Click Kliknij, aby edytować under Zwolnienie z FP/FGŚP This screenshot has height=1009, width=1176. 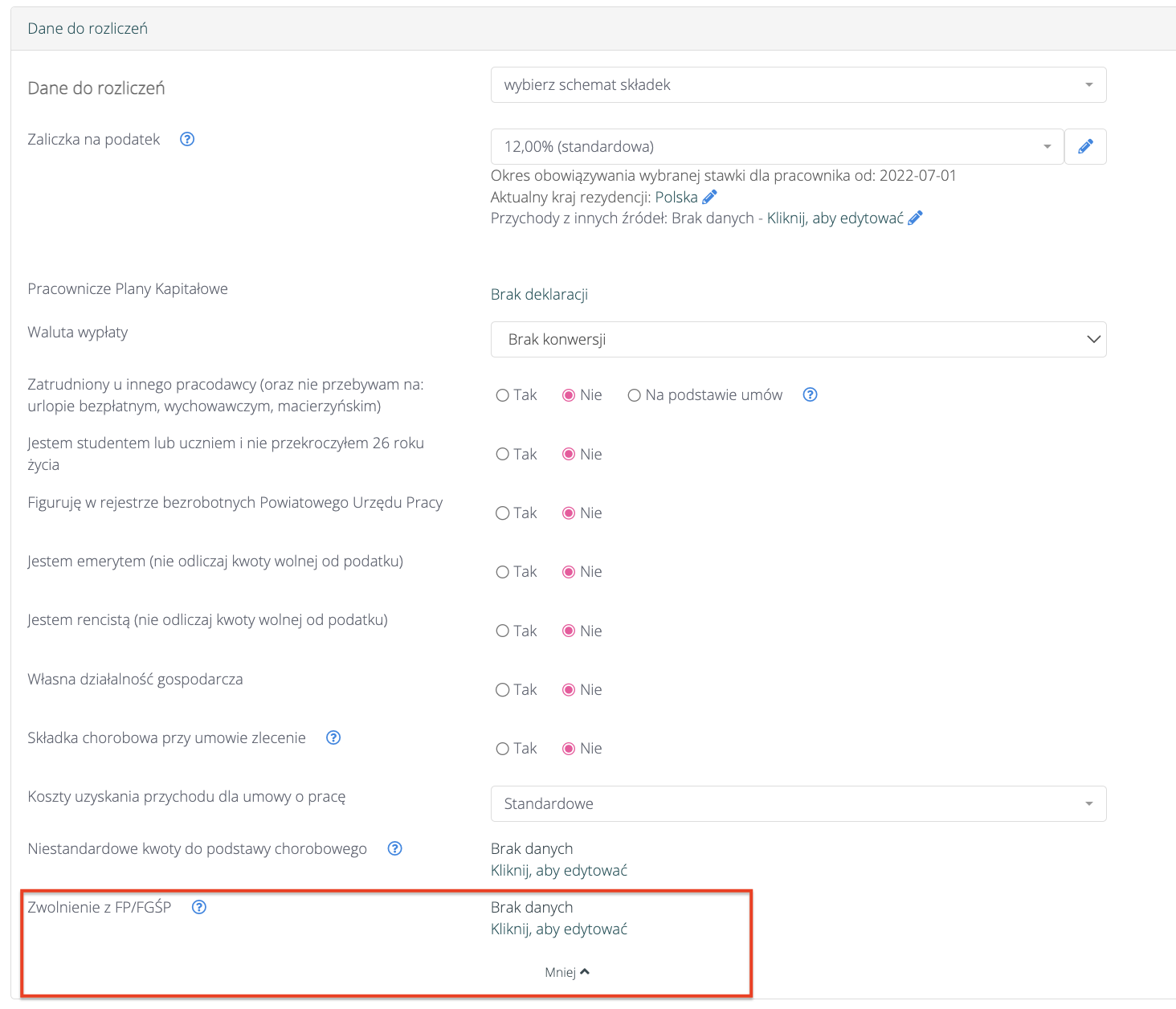click(x=558, y=929)
